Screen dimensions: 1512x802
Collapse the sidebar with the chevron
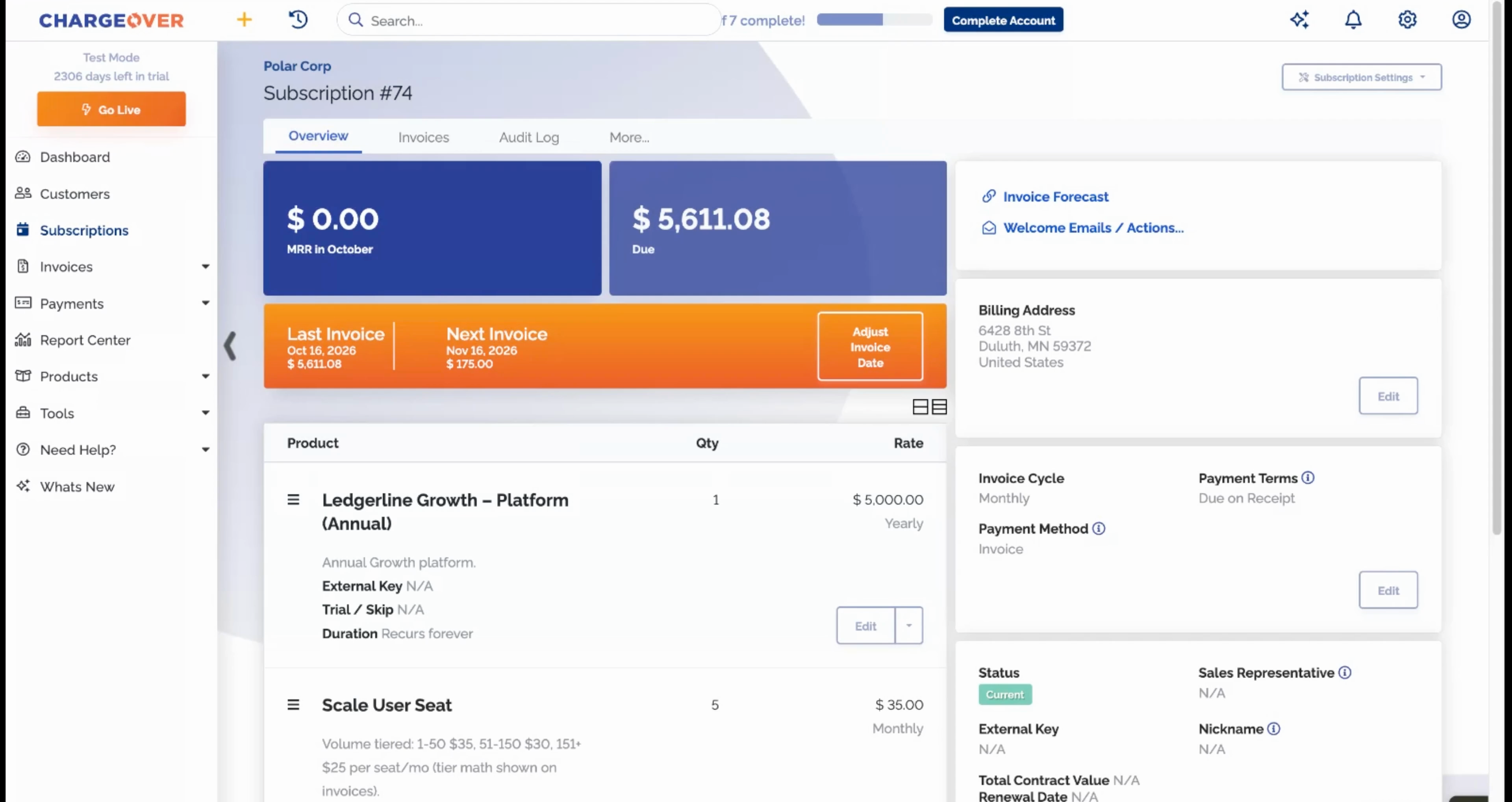[x=230, y=346]
